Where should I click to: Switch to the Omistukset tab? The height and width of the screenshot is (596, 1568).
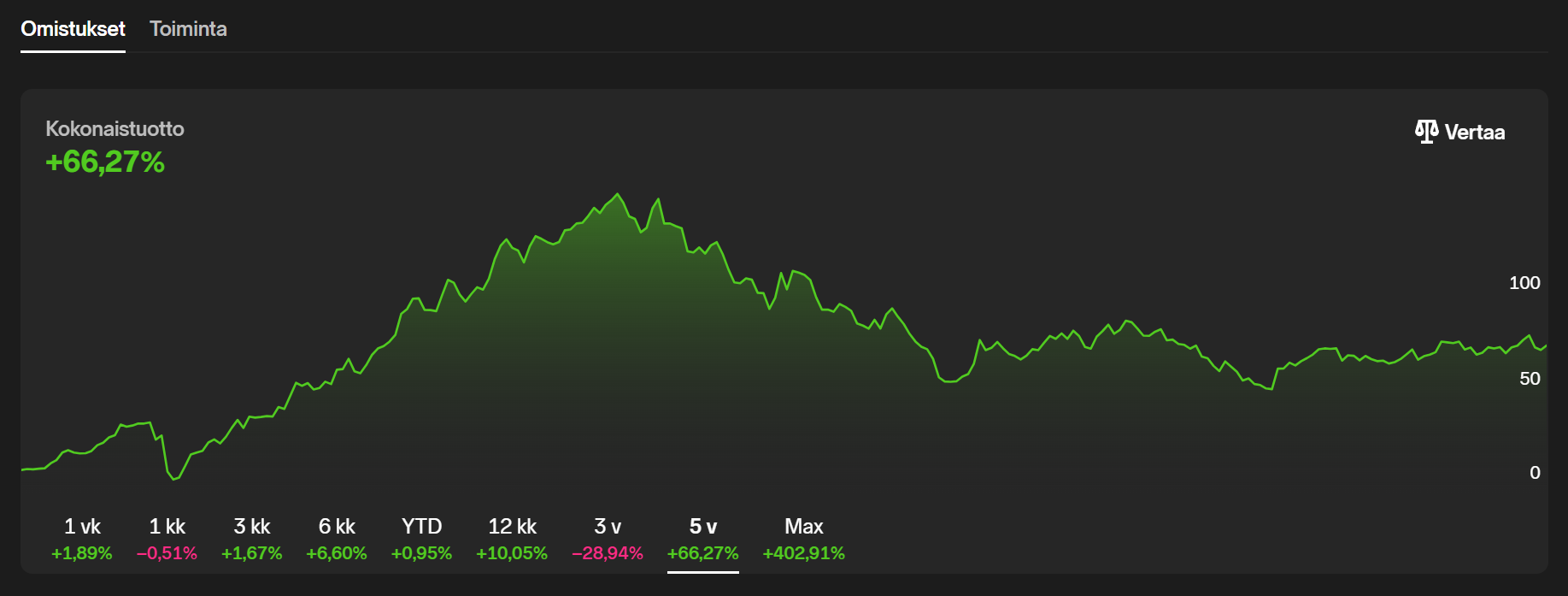tap(73, 29)
